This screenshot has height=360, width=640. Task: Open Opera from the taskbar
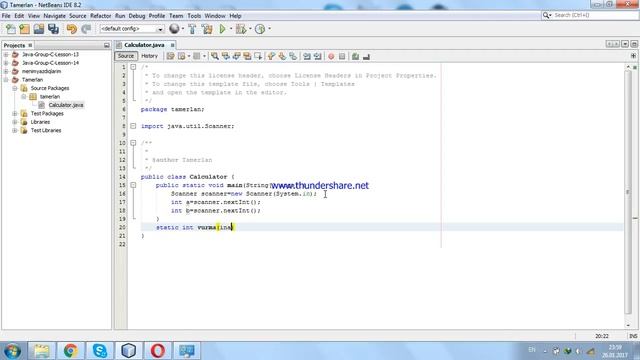[158, 351]
